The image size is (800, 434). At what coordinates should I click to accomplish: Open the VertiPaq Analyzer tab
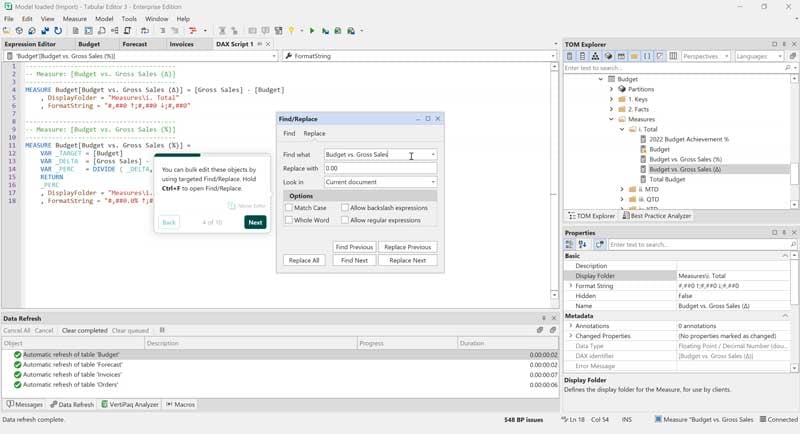pos(130,404)
